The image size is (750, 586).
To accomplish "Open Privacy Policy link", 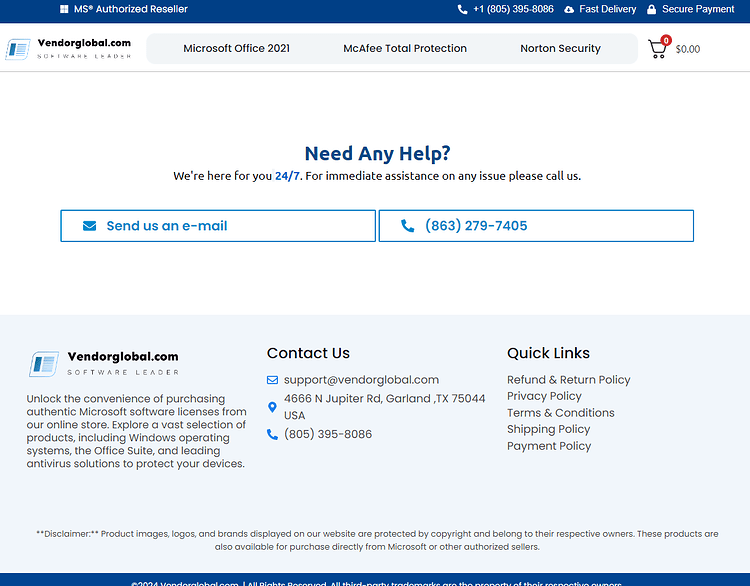I will point(544,396).
